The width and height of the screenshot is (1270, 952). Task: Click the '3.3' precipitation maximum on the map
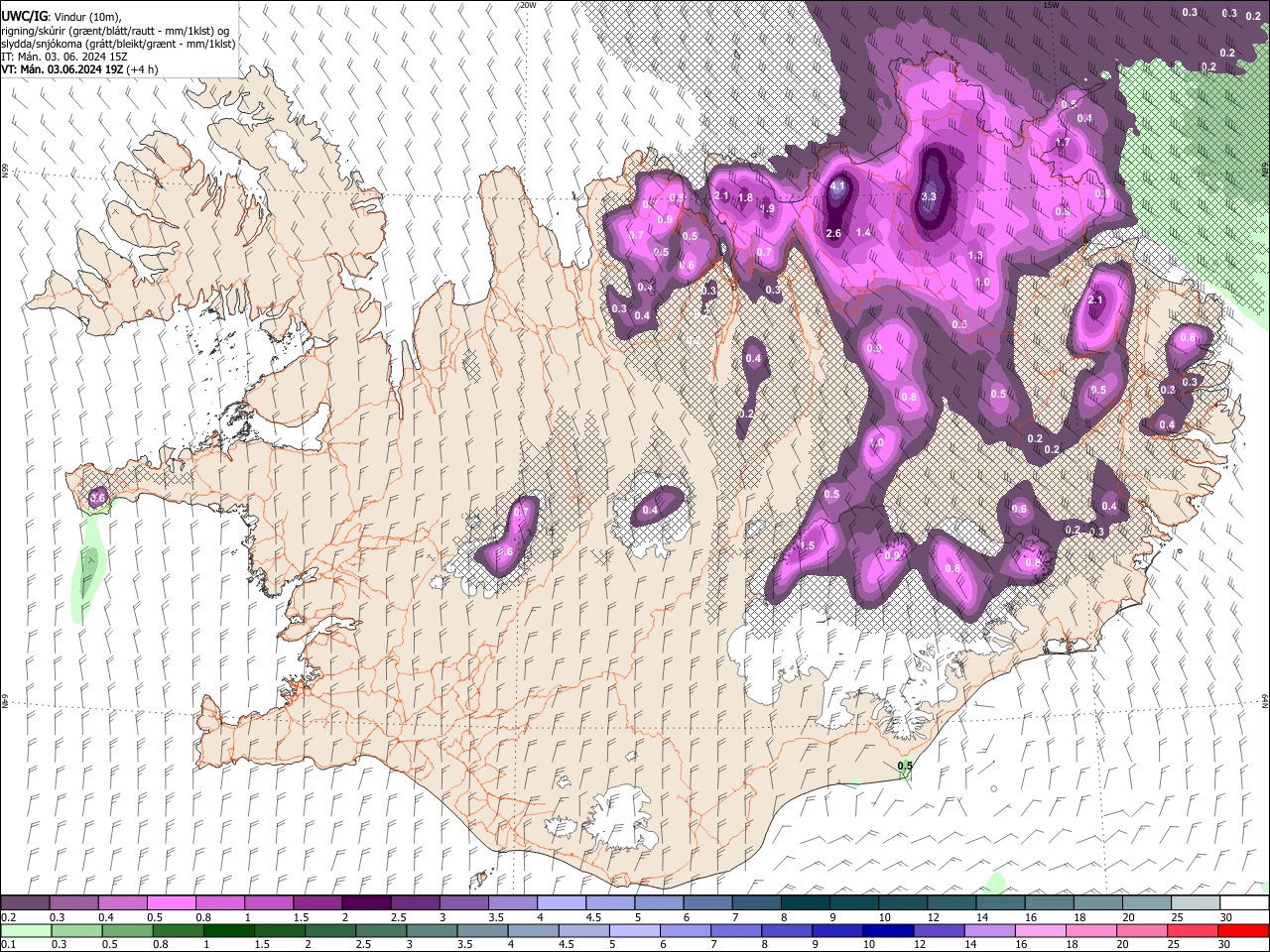tap(929, 197)
